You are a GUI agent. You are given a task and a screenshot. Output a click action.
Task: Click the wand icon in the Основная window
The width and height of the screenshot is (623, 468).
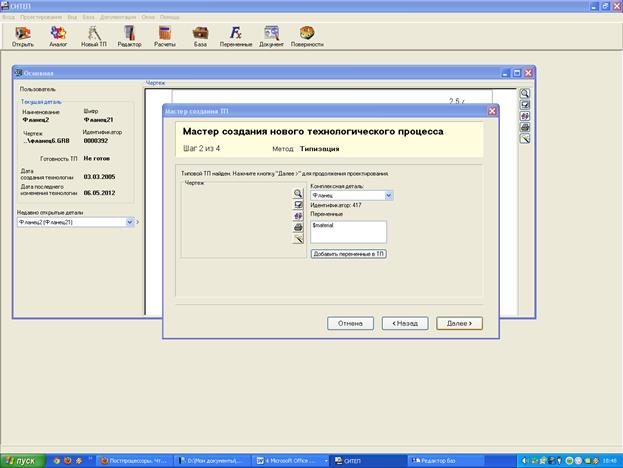click(525, 139)
